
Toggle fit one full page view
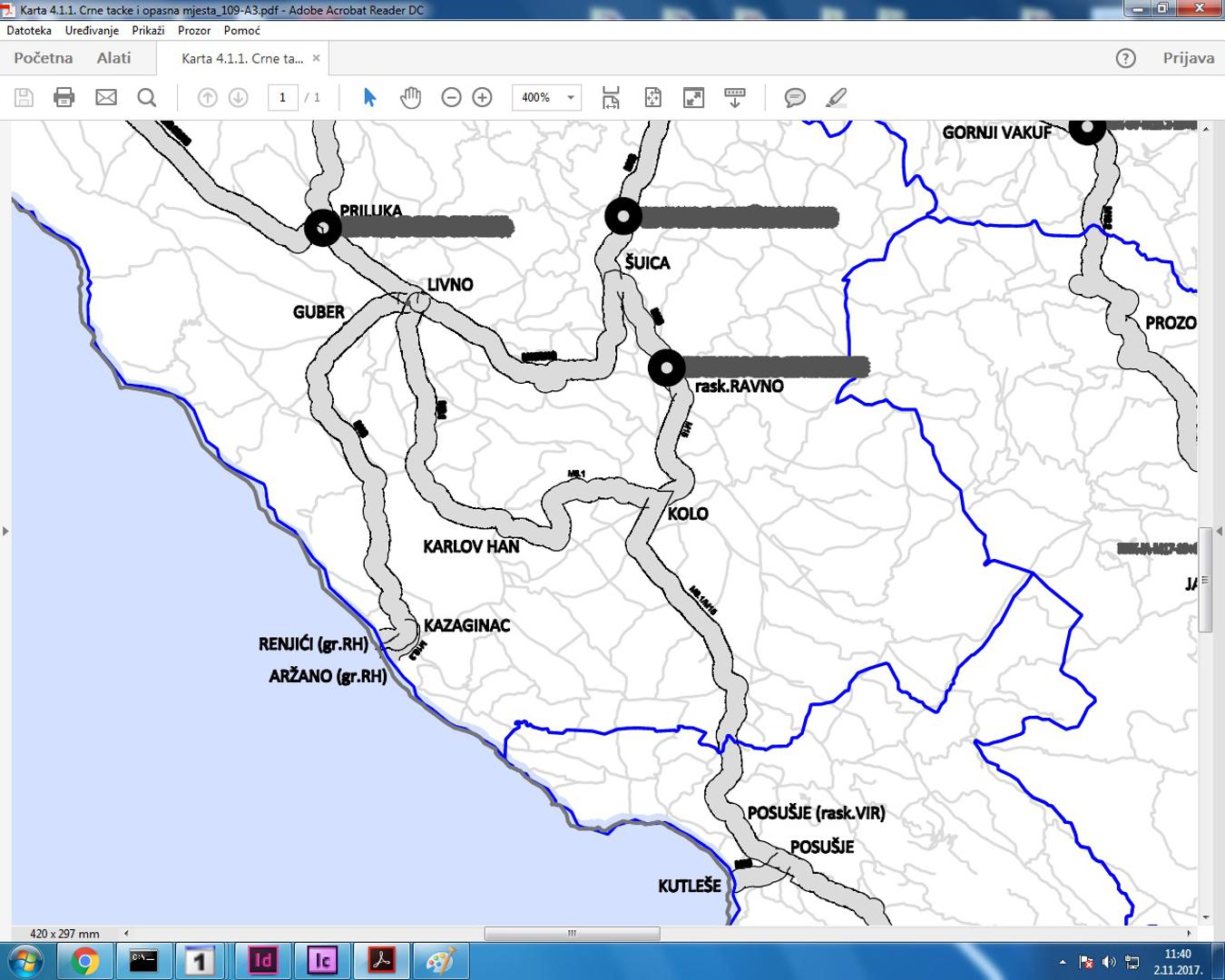652,97
